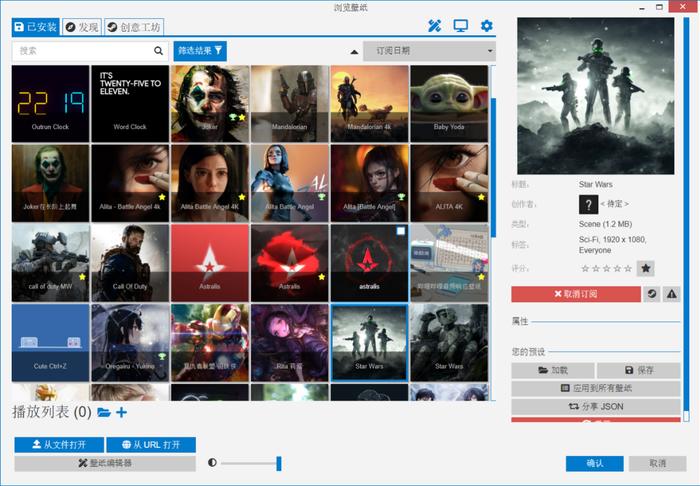Open Steam workshop page icon
This screenshot has height=486, width=700.
click(652, 294)
